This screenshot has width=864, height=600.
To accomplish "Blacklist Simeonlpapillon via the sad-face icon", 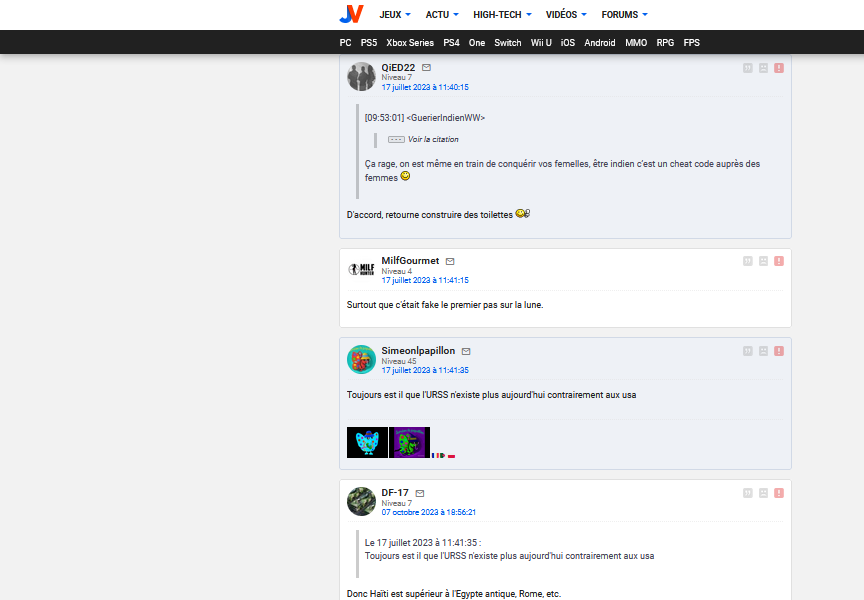I will click(763, 351).
